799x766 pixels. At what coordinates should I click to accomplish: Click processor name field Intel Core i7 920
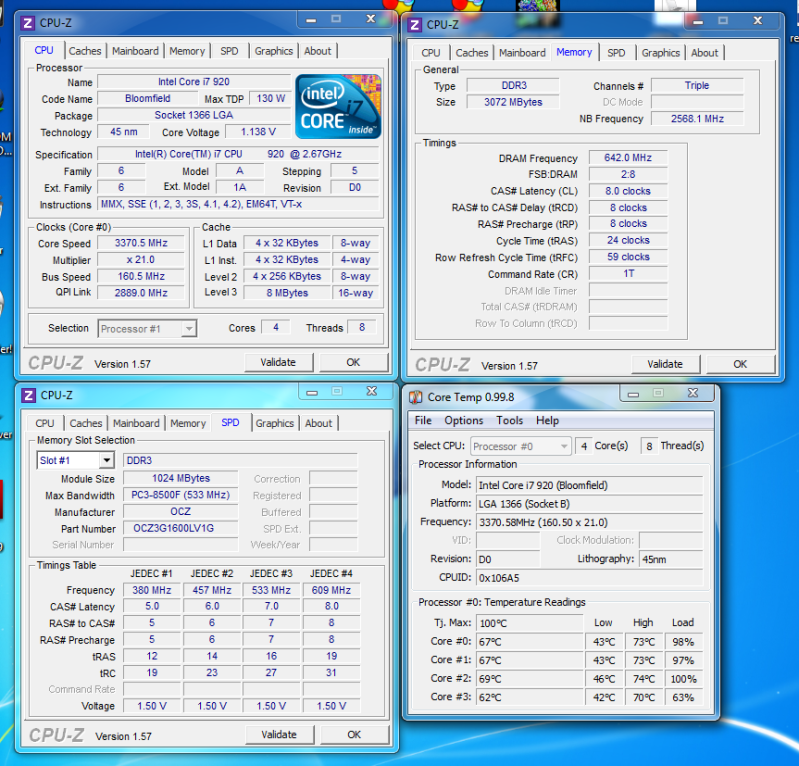(x=194, y=82)
